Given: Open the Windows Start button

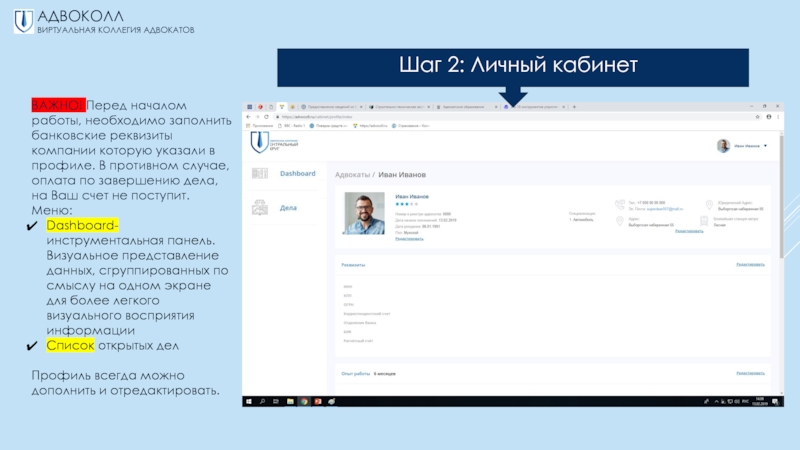Looking at the screenshot, I should tap(248, 402).
